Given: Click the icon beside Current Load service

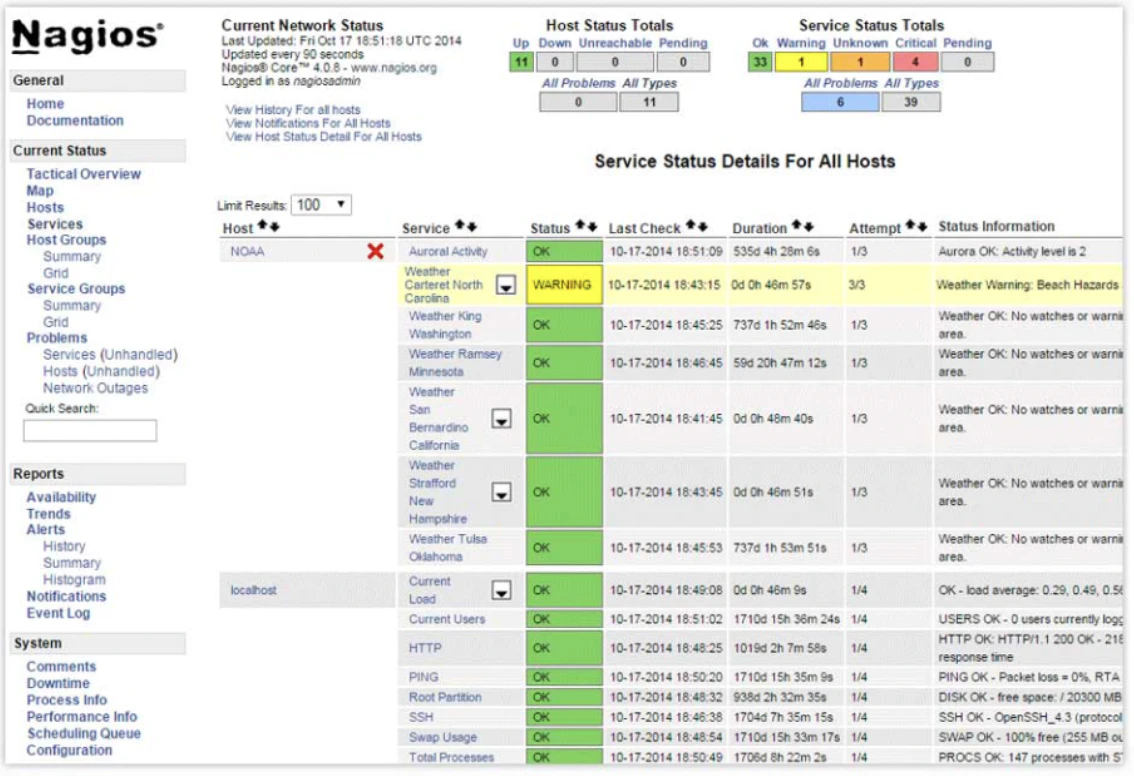Looking at the screenshot, I should click(x=501, y=590).
